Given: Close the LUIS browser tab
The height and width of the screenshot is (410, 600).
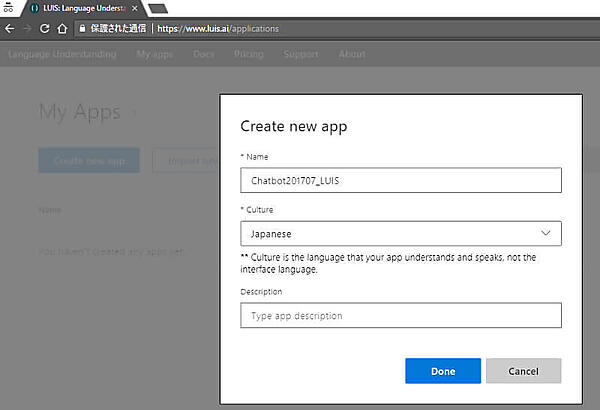Looking at the screenshot, I should point(135,8).
